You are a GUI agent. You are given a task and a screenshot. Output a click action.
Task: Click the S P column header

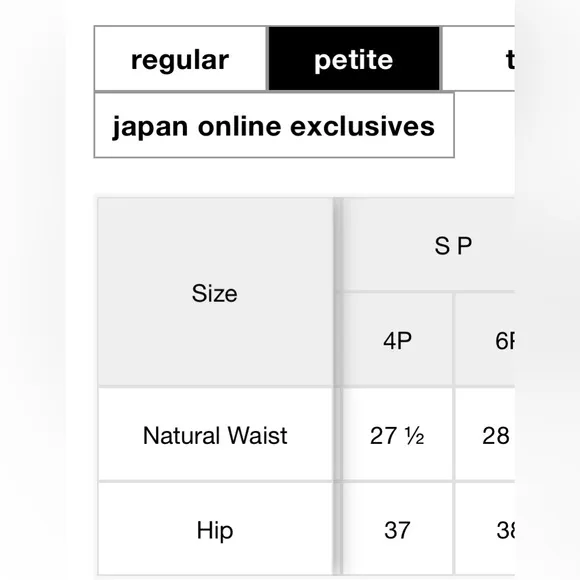(428, 245)
